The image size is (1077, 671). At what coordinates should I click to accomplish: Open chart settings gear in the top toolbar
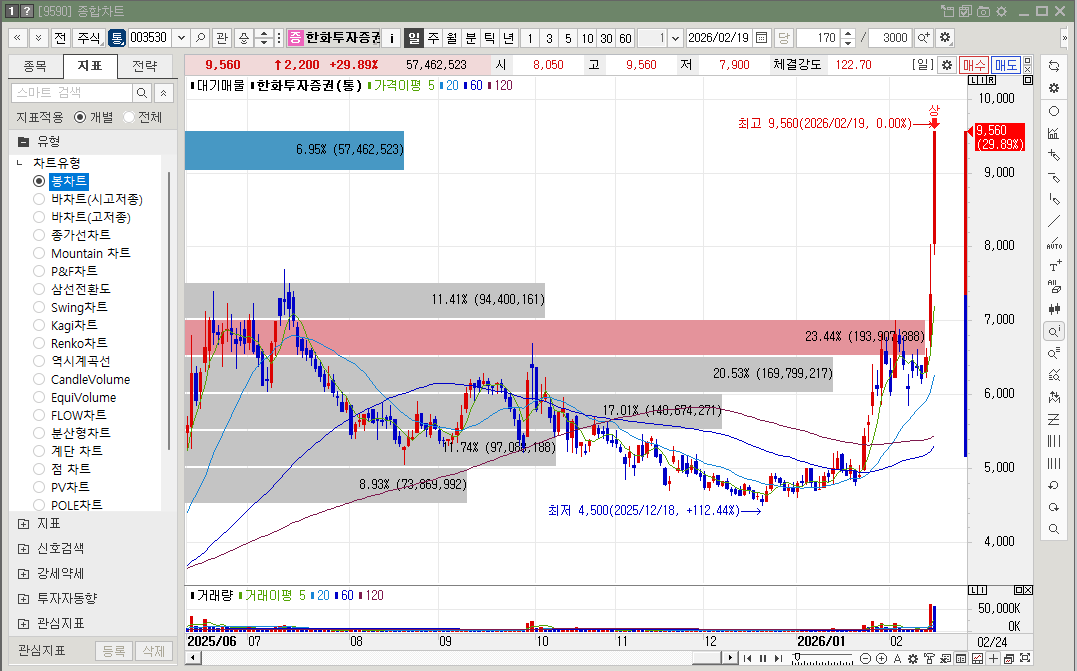pos(945,38)
